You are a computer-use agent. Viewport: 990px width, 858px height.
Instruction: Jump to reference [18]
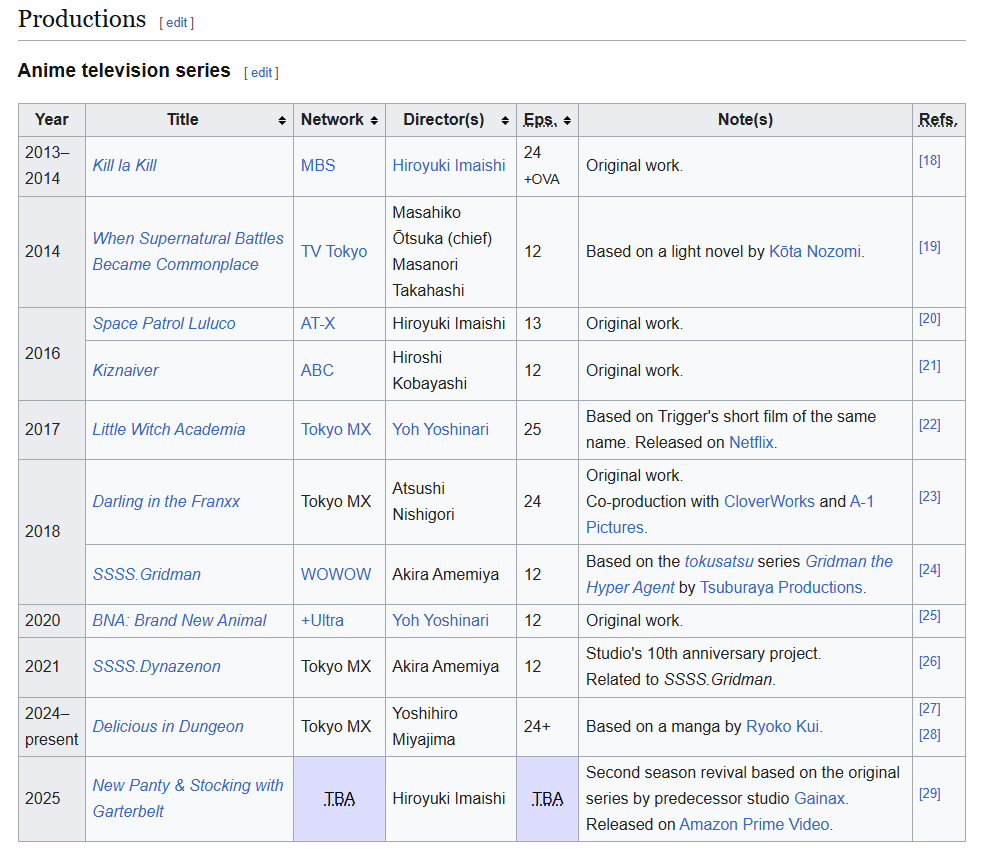click(x=929, y=161)
